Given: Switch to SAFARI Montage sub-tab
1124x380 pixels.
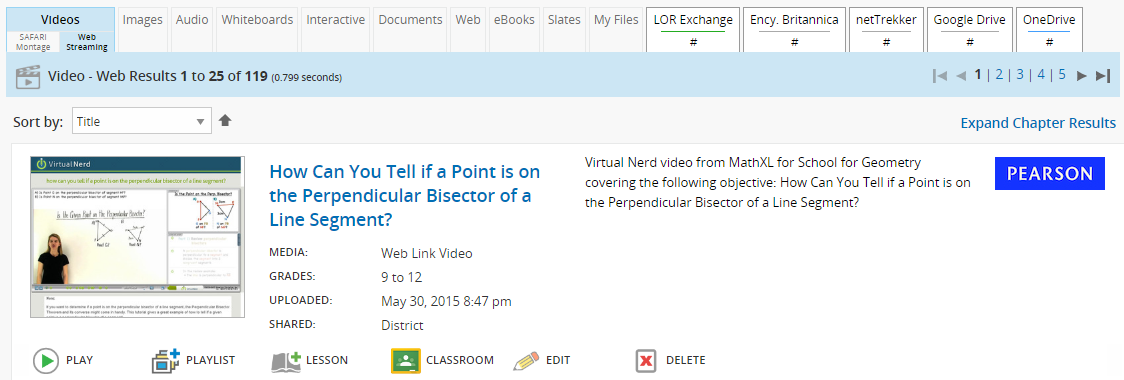Looking at the screenshot, I should point(33,42).
